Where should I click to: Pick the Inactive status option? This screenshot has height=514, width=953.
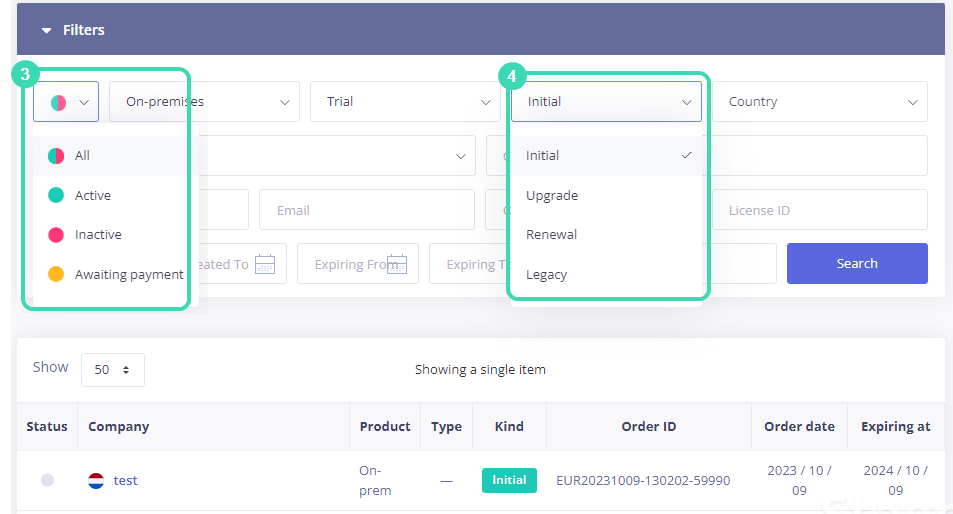pyautogui.click(x=98, y=235)
